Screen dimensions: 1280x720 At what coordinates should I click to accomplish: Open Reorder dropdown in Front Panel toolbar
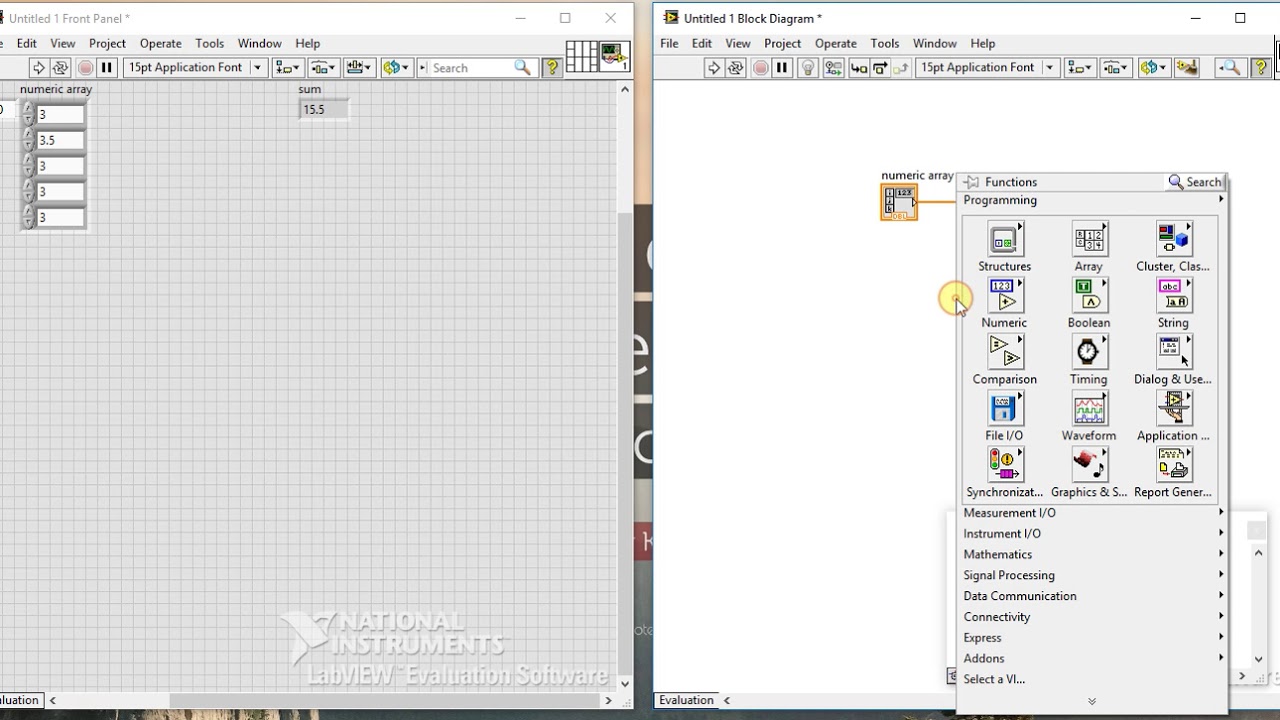coord(395,68)
